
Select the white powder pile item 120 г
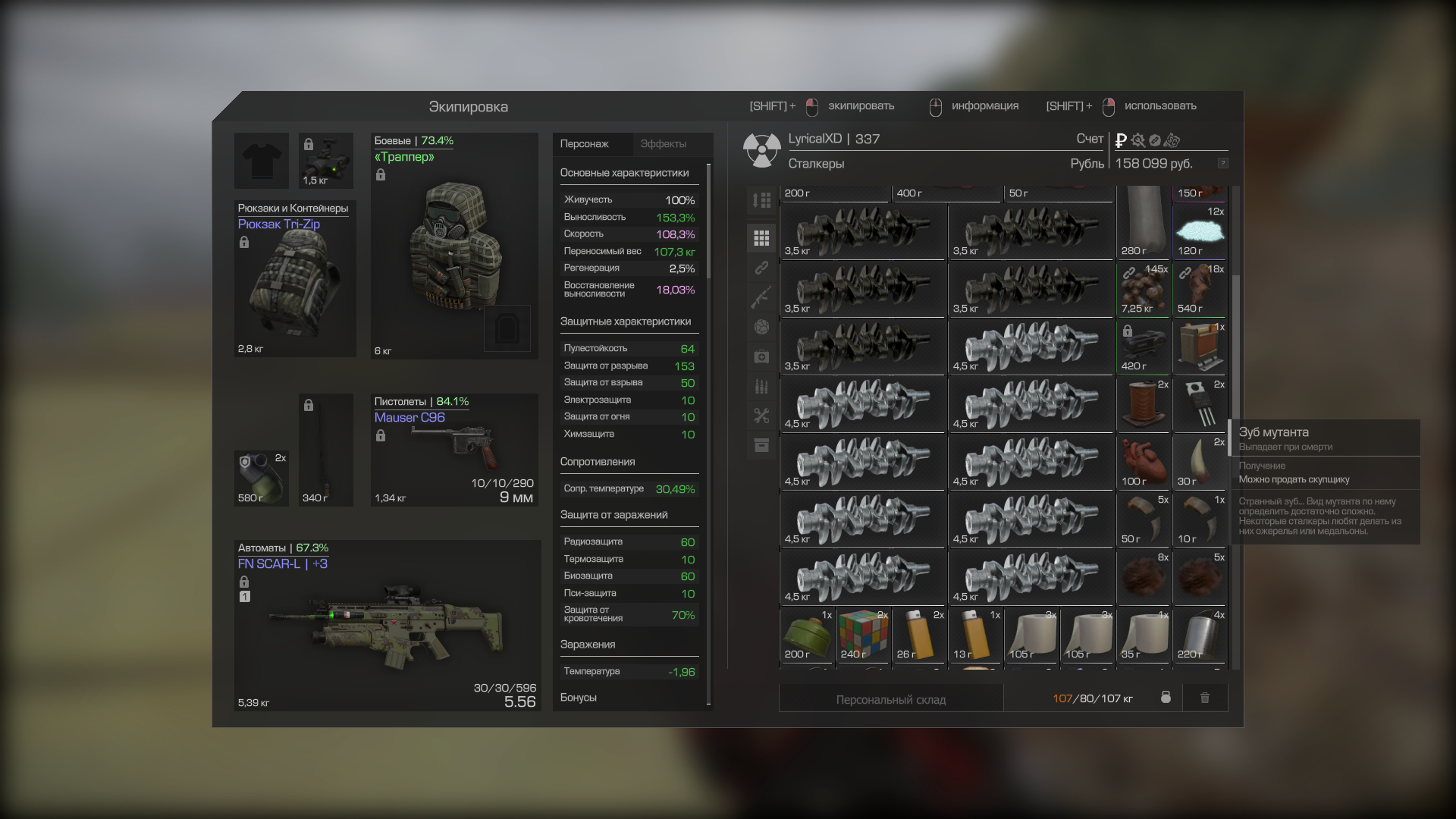pyautogui.click(x=1200, y=231)
